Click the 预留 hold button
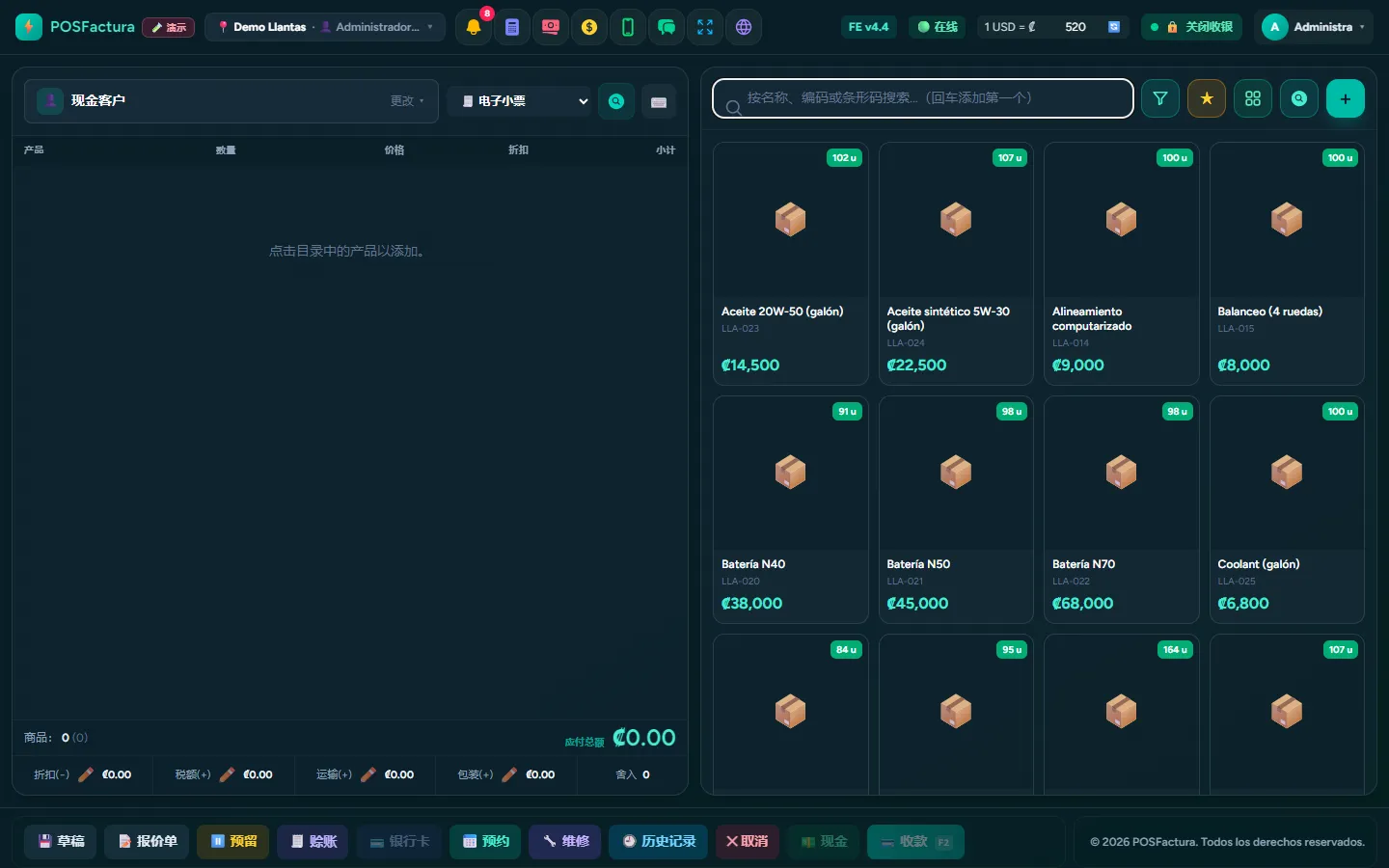 [233, 841]
